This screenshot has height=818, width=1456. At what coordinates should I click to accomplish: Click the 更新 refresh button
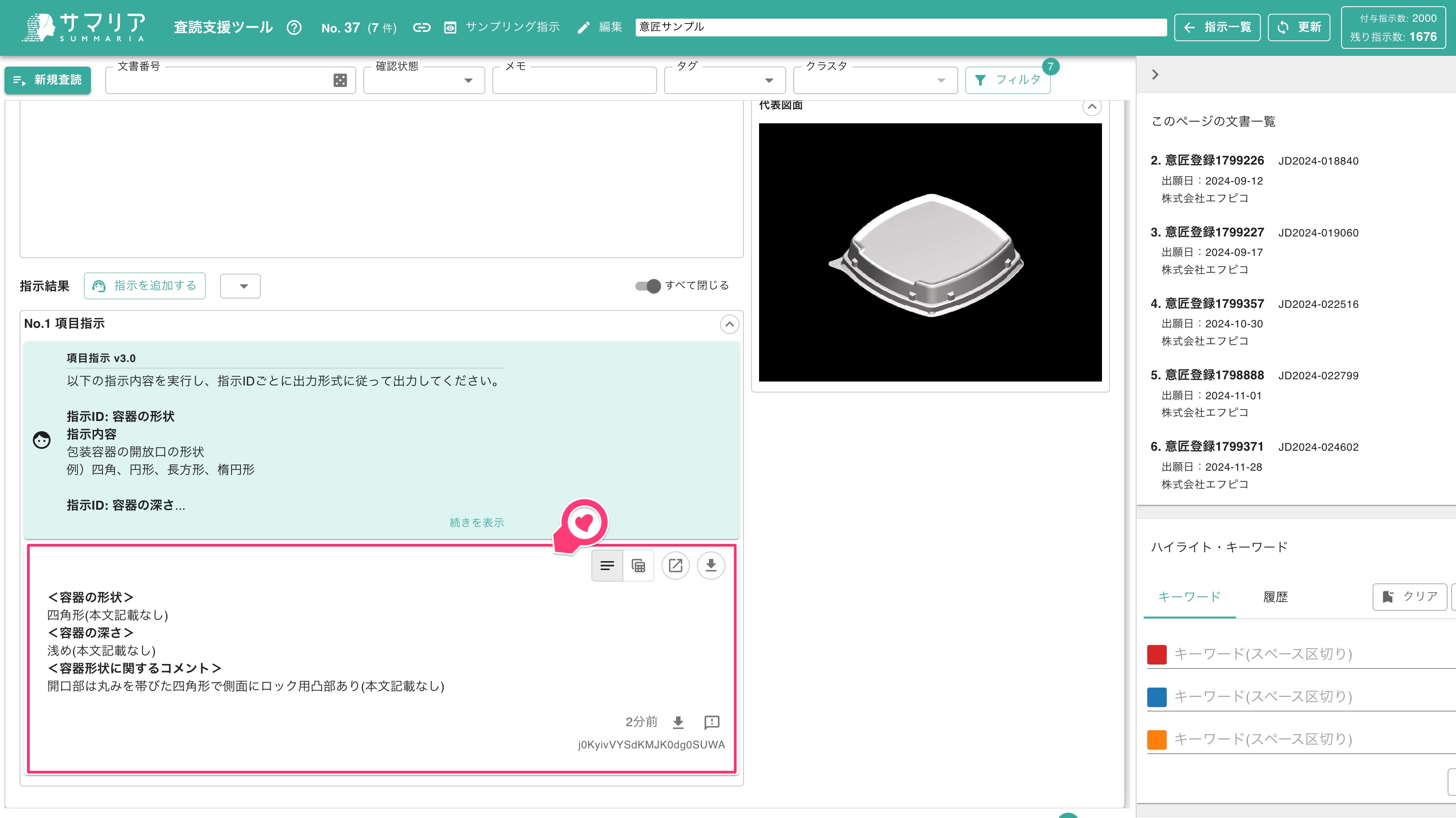coord(1299,27)
